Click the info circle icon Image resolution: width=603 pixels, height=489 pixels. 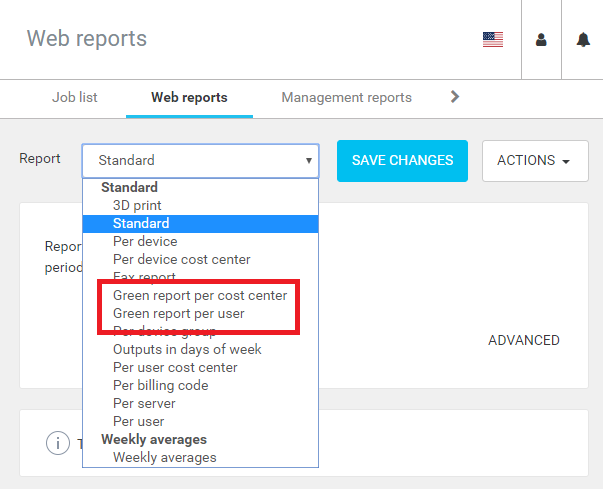point(57,443)
